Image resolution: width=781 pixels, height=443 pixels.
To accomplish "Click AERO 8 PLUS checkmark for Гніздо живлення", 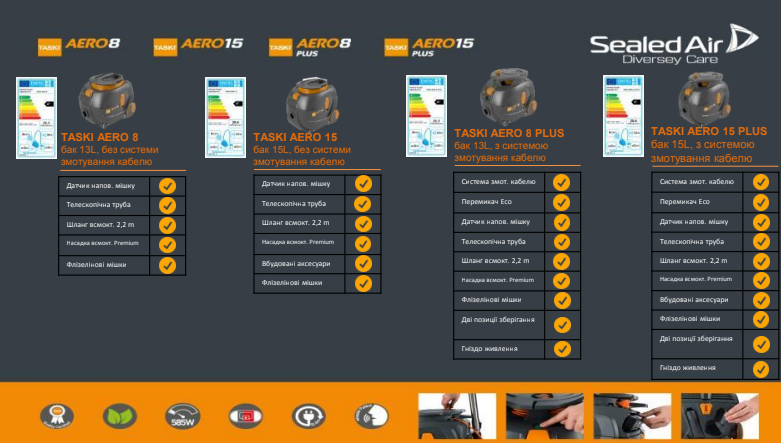I will [x=562, y=349].
